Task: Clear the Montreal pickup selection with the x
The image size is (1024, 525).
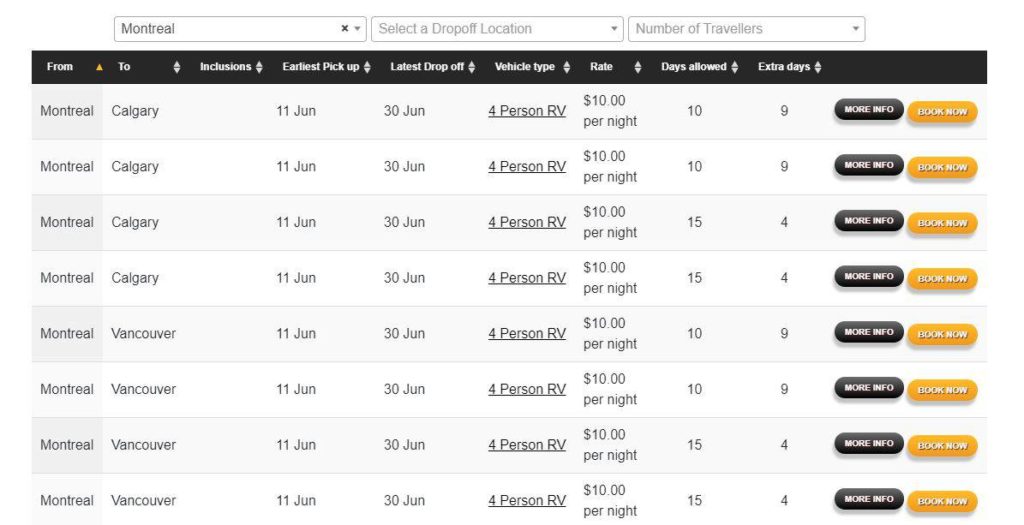Action: 344,29
